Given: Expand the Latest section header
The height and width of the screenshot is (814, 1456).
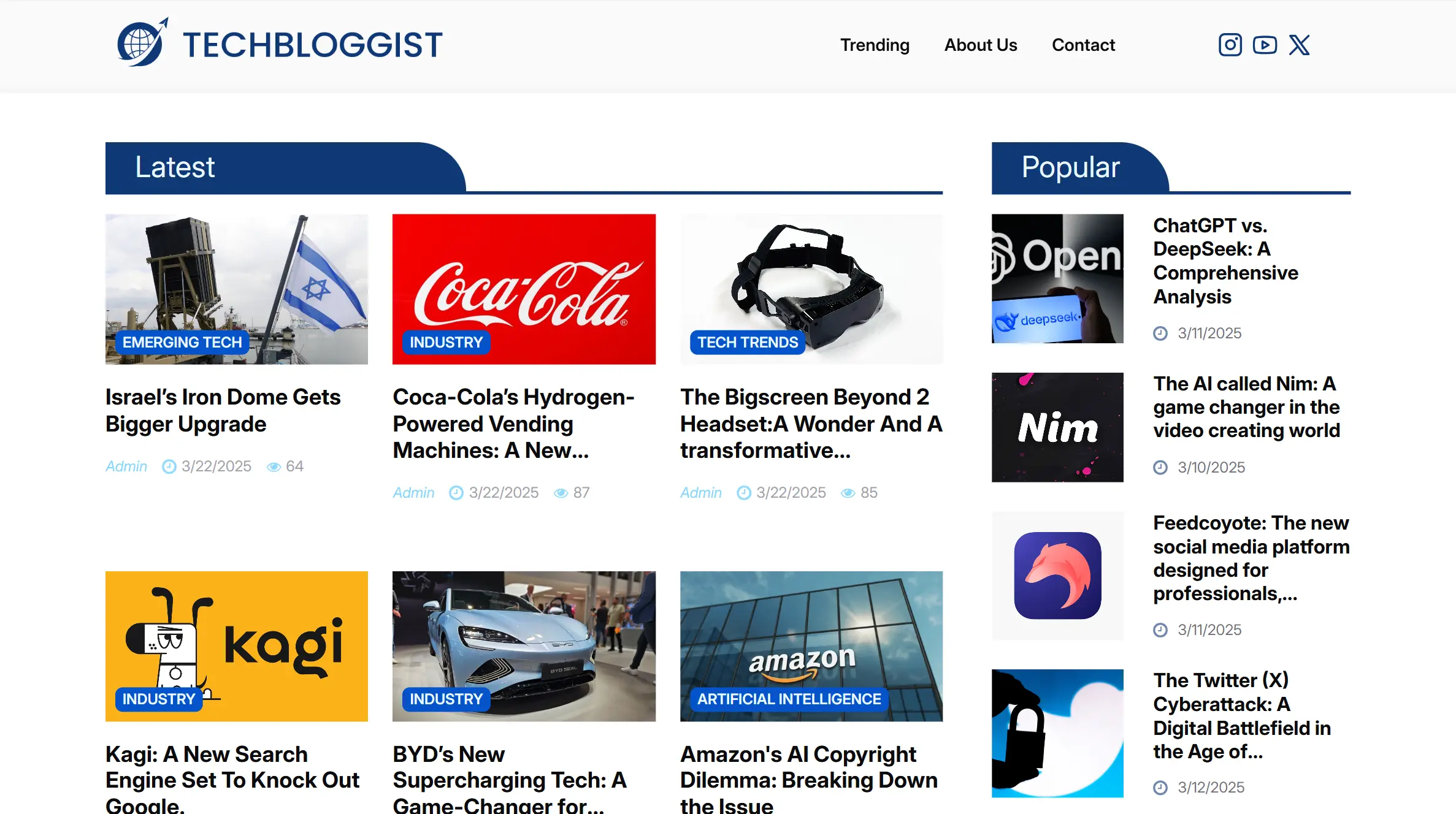Looking at the screenshot, I should point(175,167).
